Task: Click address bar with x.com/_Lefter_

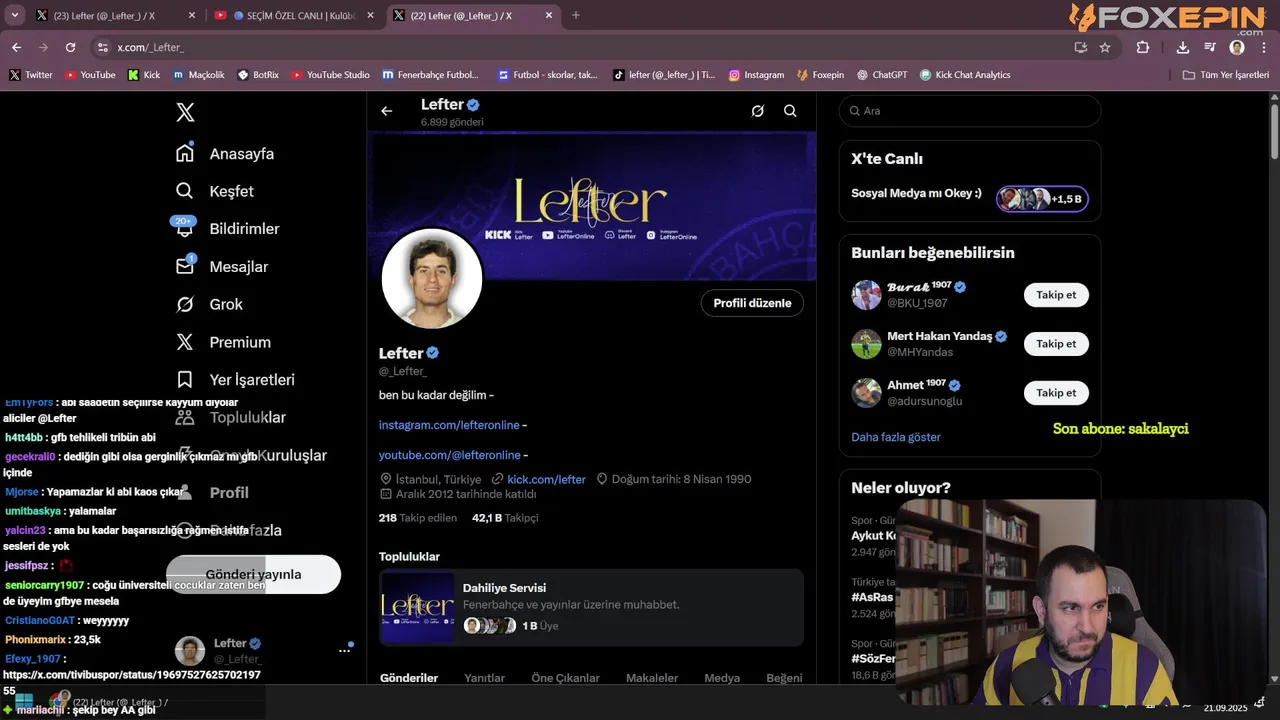Action: coord(580,47)
